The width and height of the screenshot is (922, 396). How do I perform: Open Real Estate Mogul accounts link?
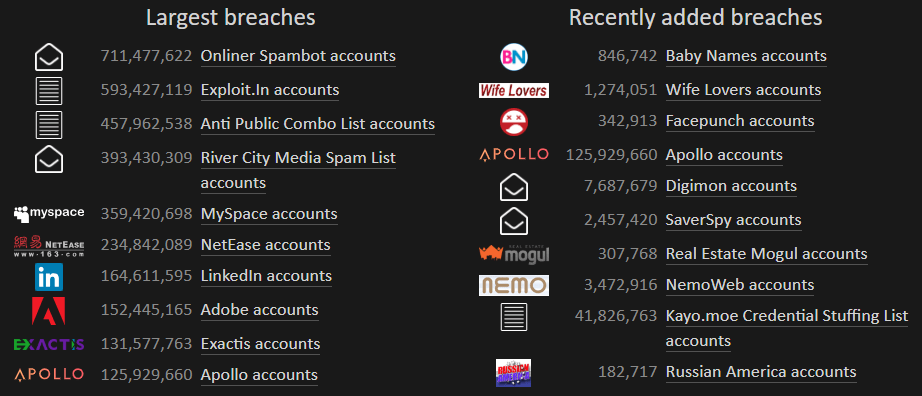766,254
